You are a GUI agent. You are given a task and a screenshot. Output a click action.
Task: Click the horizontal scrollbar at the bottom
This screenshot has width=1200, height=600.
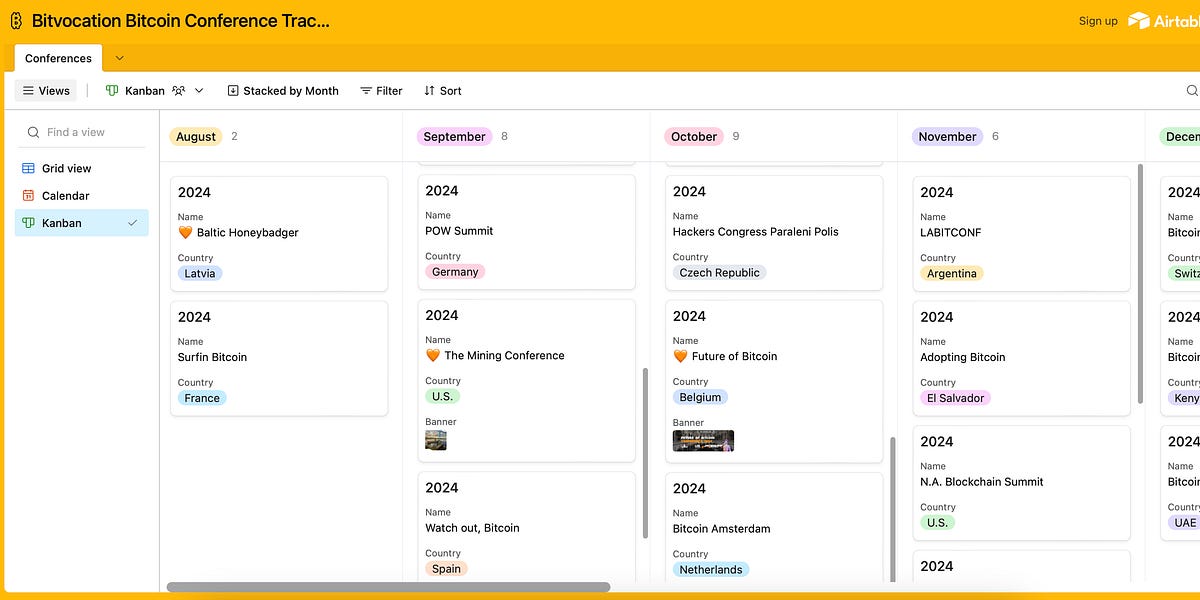point(388,587)
